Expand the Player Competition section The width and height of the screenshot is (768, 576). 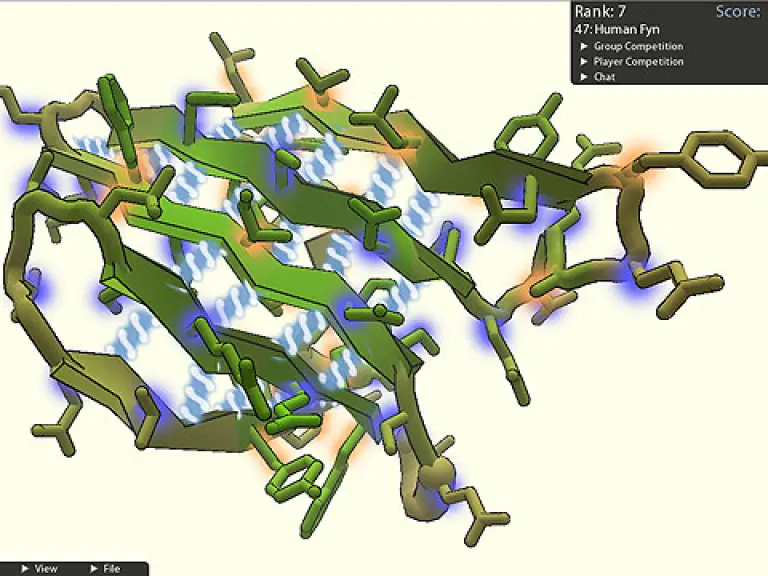638,62
